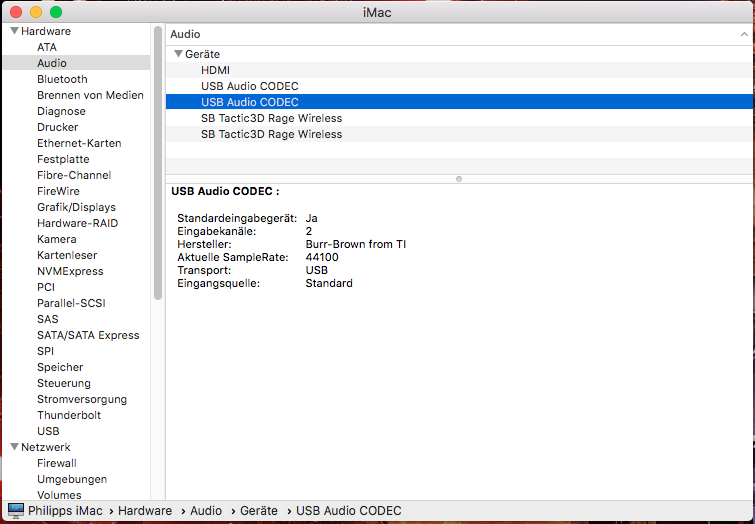Select ATA in the sidebar
This screenshot has width=755, height=524.
coord(47,47)
